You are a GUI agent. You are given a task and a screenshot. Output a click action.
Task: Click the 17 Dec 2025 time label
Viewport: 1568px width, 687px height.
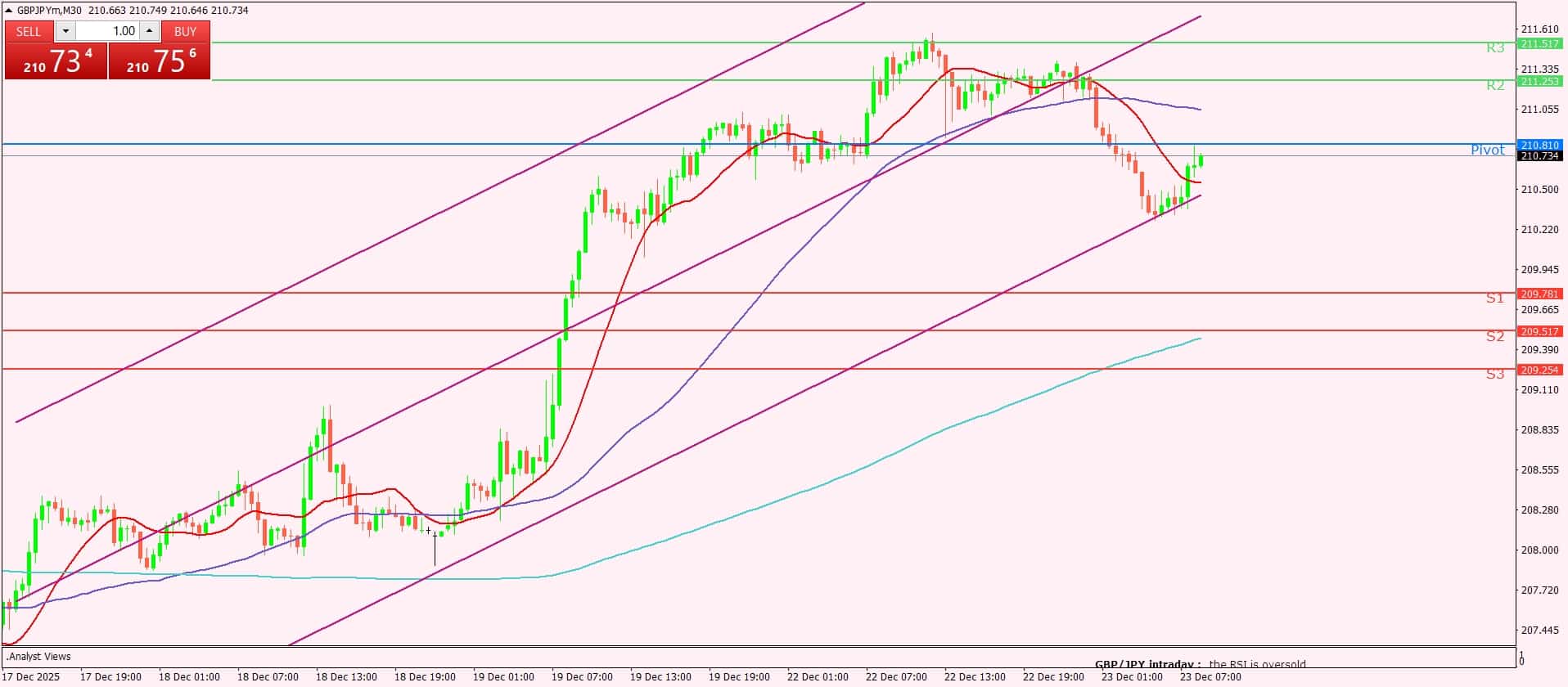(32, 676)
